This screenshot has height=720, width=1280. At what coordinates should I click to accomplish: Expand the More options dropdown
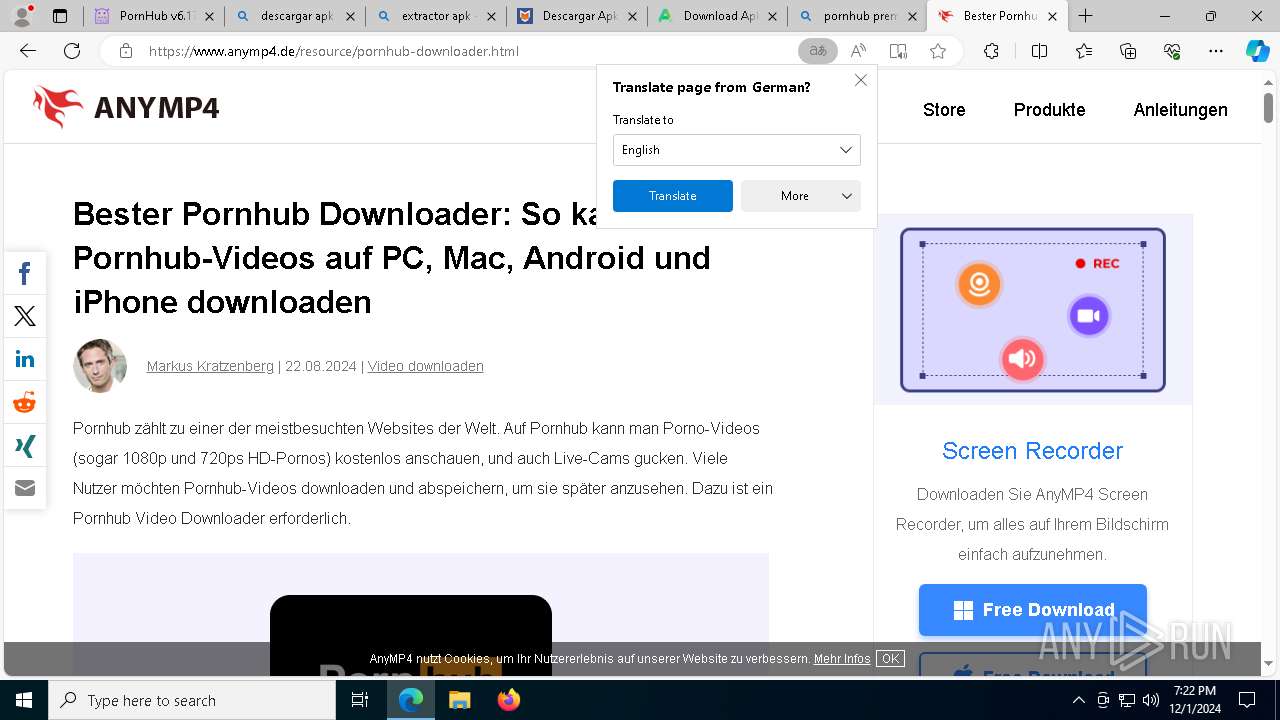800,196
